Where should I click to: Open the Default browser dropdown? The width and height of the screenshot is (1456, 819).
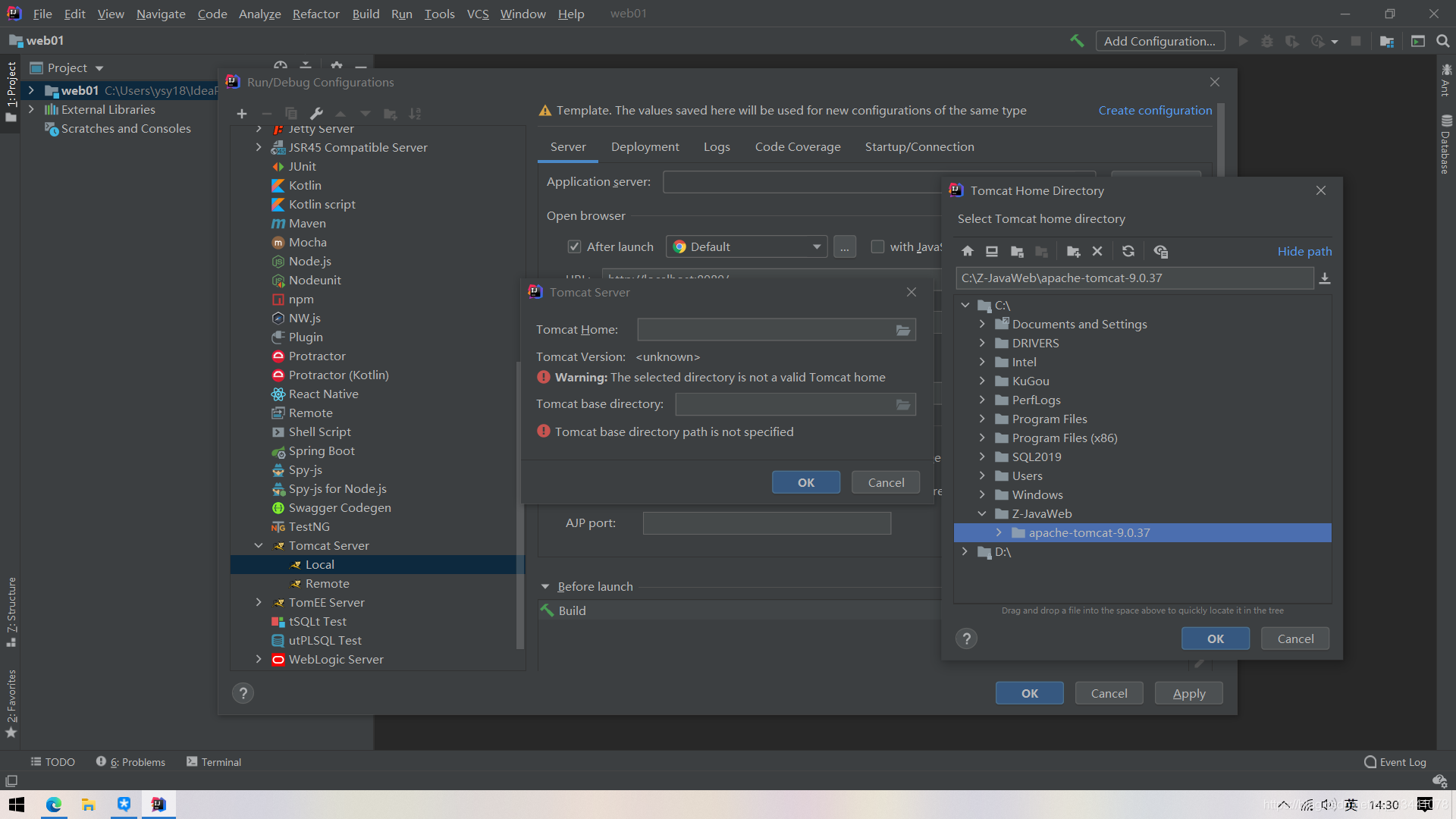(x=746, y=247)
